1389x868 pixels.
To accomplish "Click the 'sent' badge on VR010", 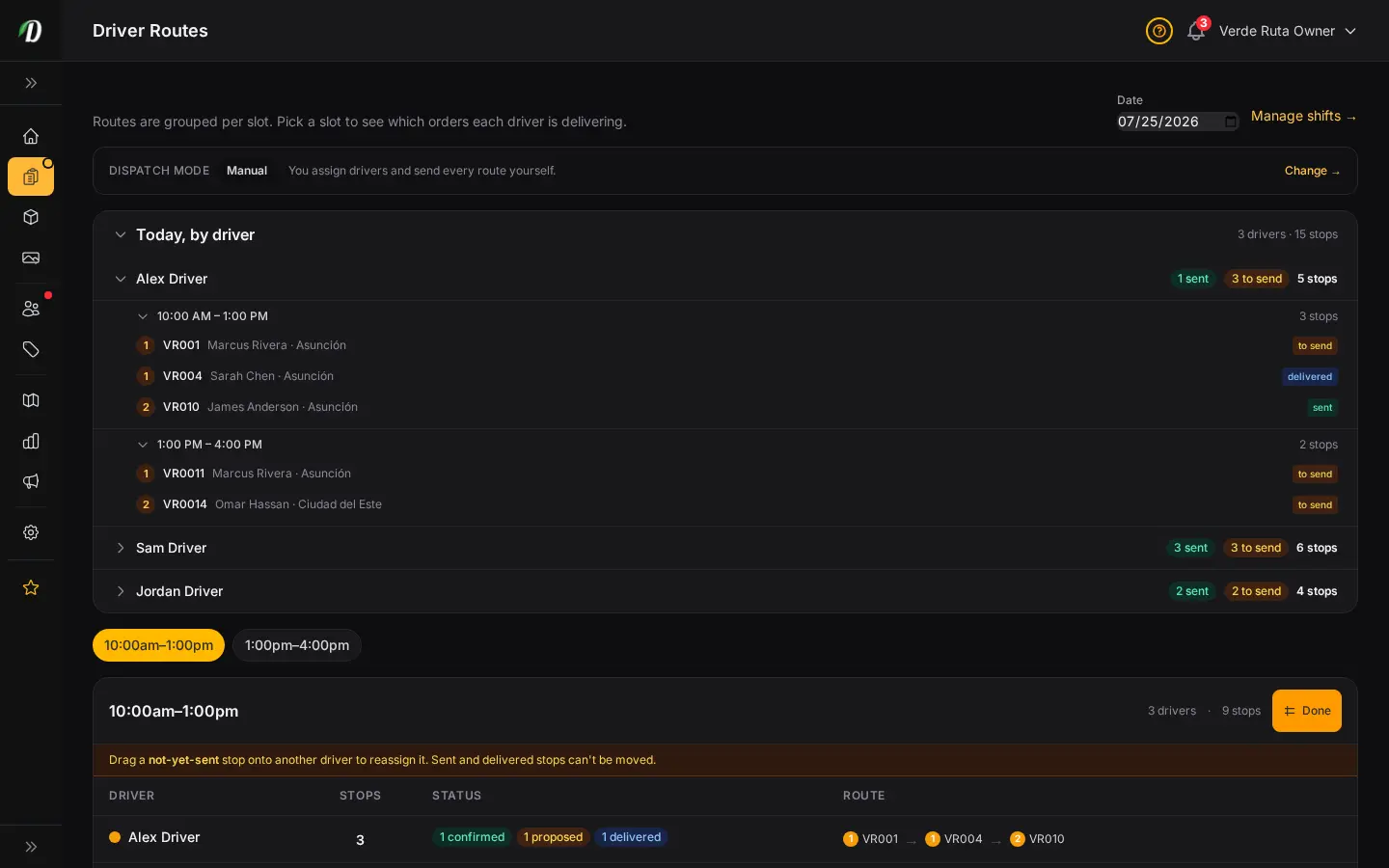I will tap(1322, 407).
